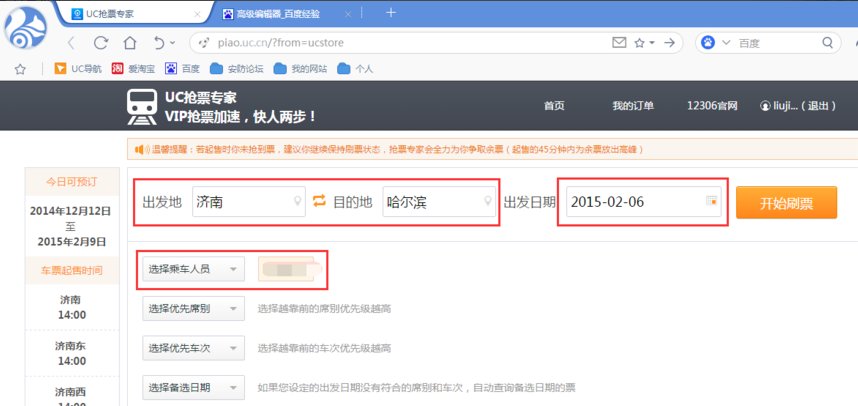The width and height of the screenshot is (858, 406).
Task: Open the 个人 bookmark folder
Action: pos(355,69)
